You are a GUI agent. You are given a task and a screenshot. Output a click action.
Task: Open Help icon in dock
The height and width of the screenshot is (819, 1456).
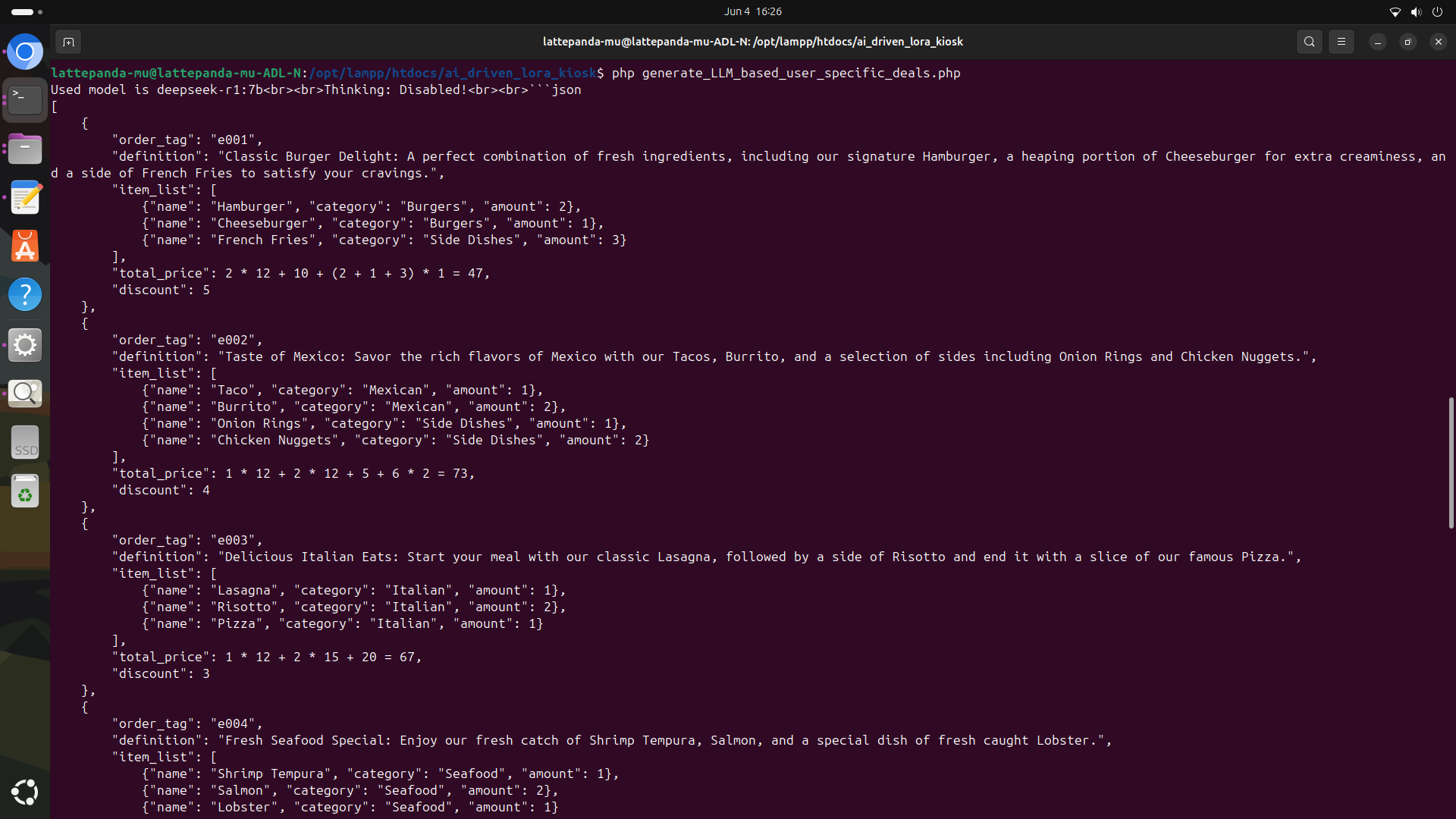pos(25,294)
